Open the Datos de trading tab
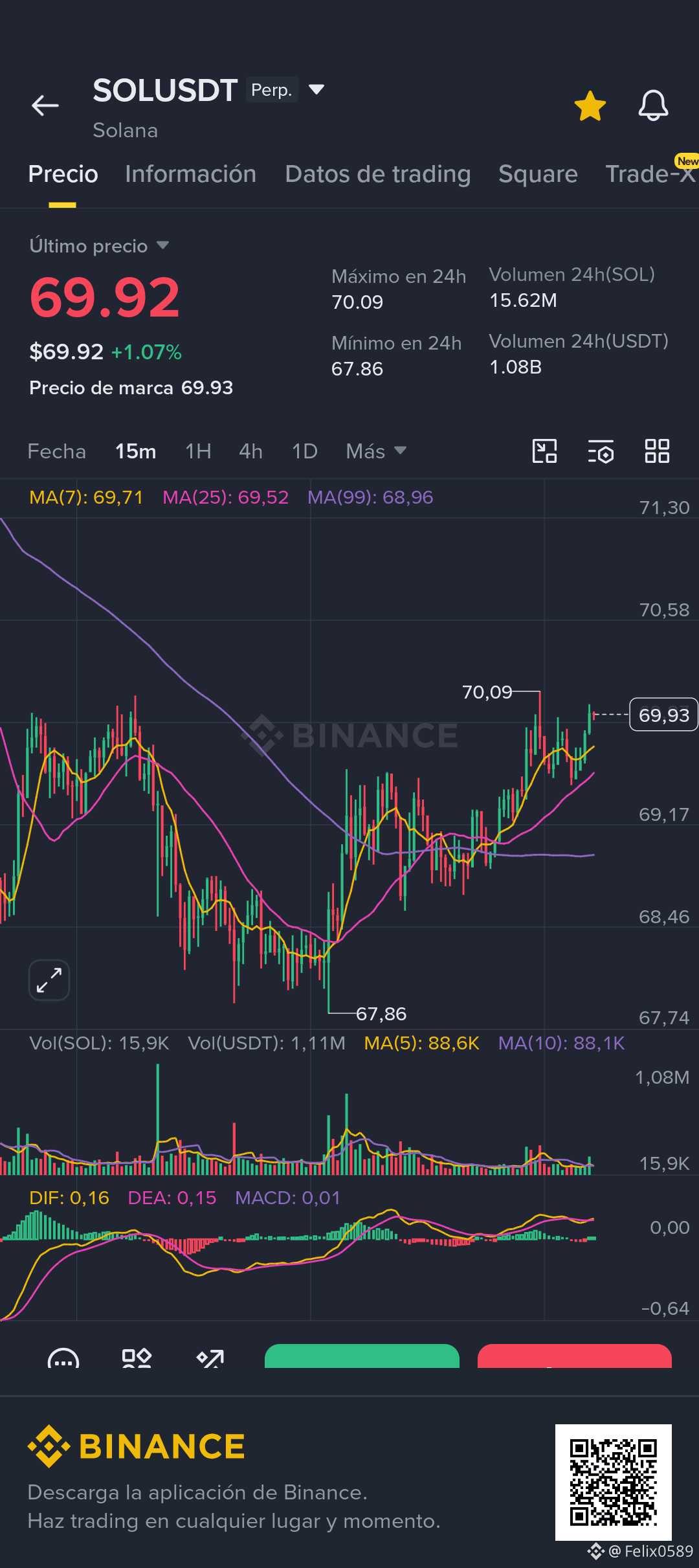699x1568 pixels. (x=378, y=174)
